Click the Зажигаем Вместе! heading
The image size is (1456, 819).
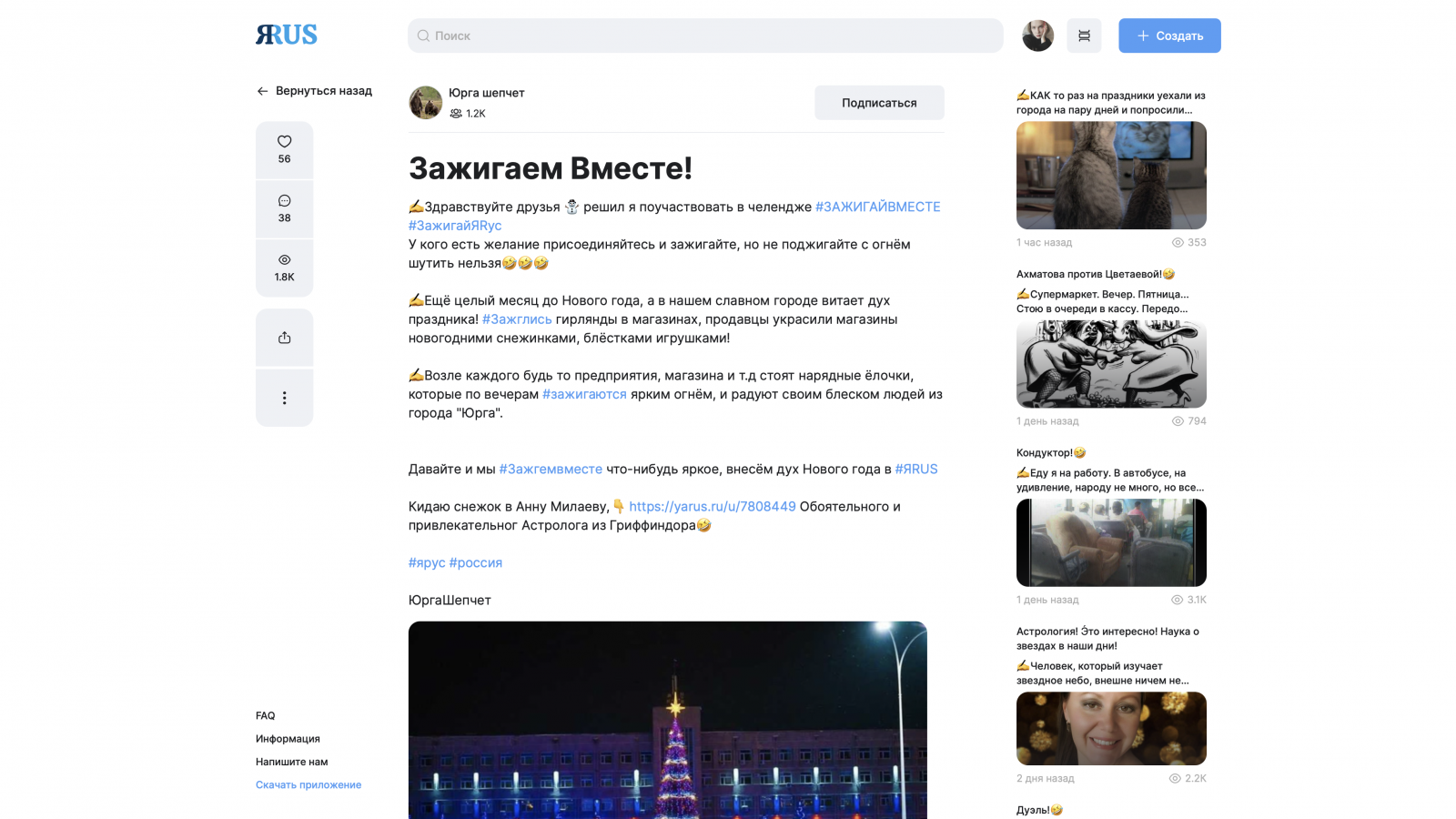click(551, 168)
